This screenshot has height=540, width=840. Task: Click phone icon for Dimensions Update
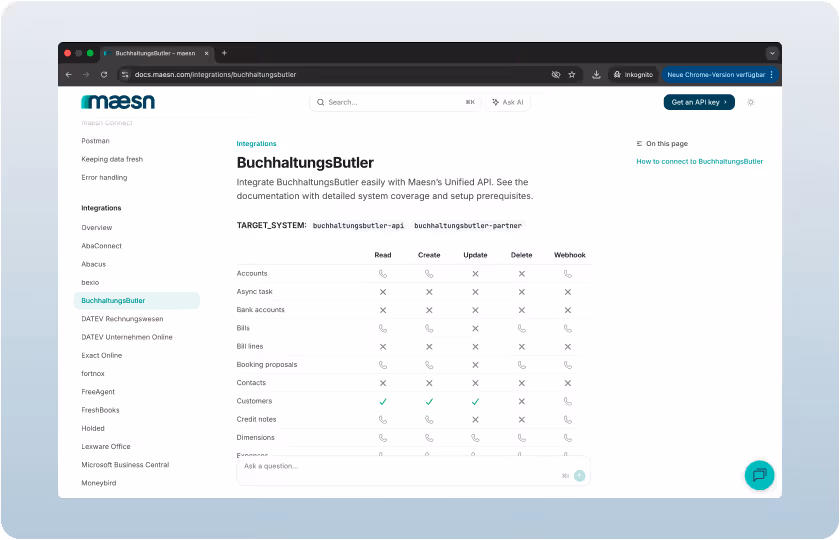(475, 438)
